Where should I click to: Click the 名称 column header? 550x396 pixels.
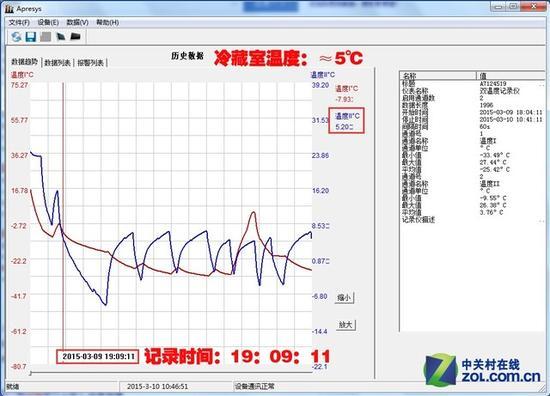[438, 76]
